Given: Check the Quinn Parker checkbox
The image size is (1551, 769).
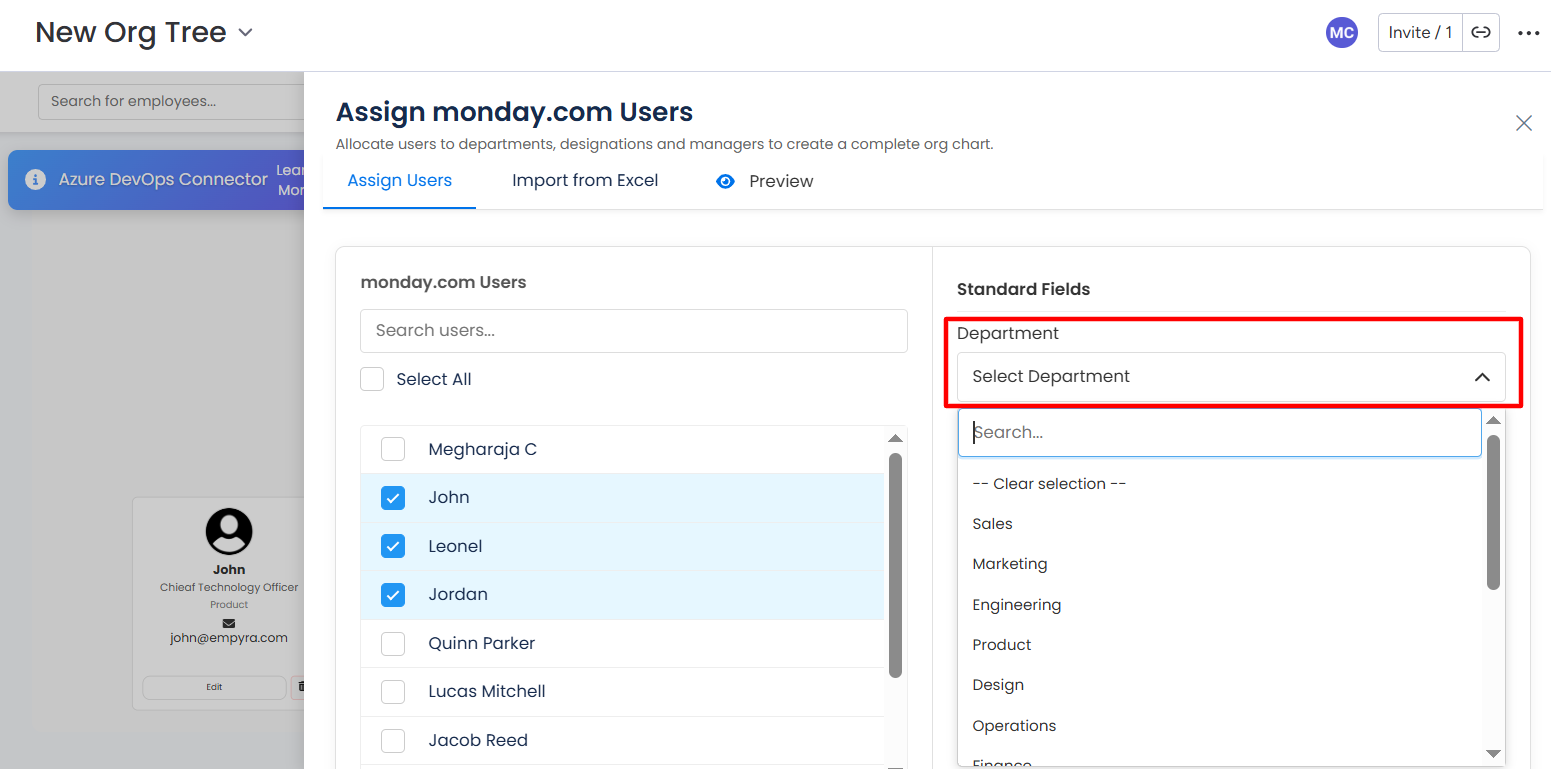Looking at the screenshot, I should click(x=393, y=643).
